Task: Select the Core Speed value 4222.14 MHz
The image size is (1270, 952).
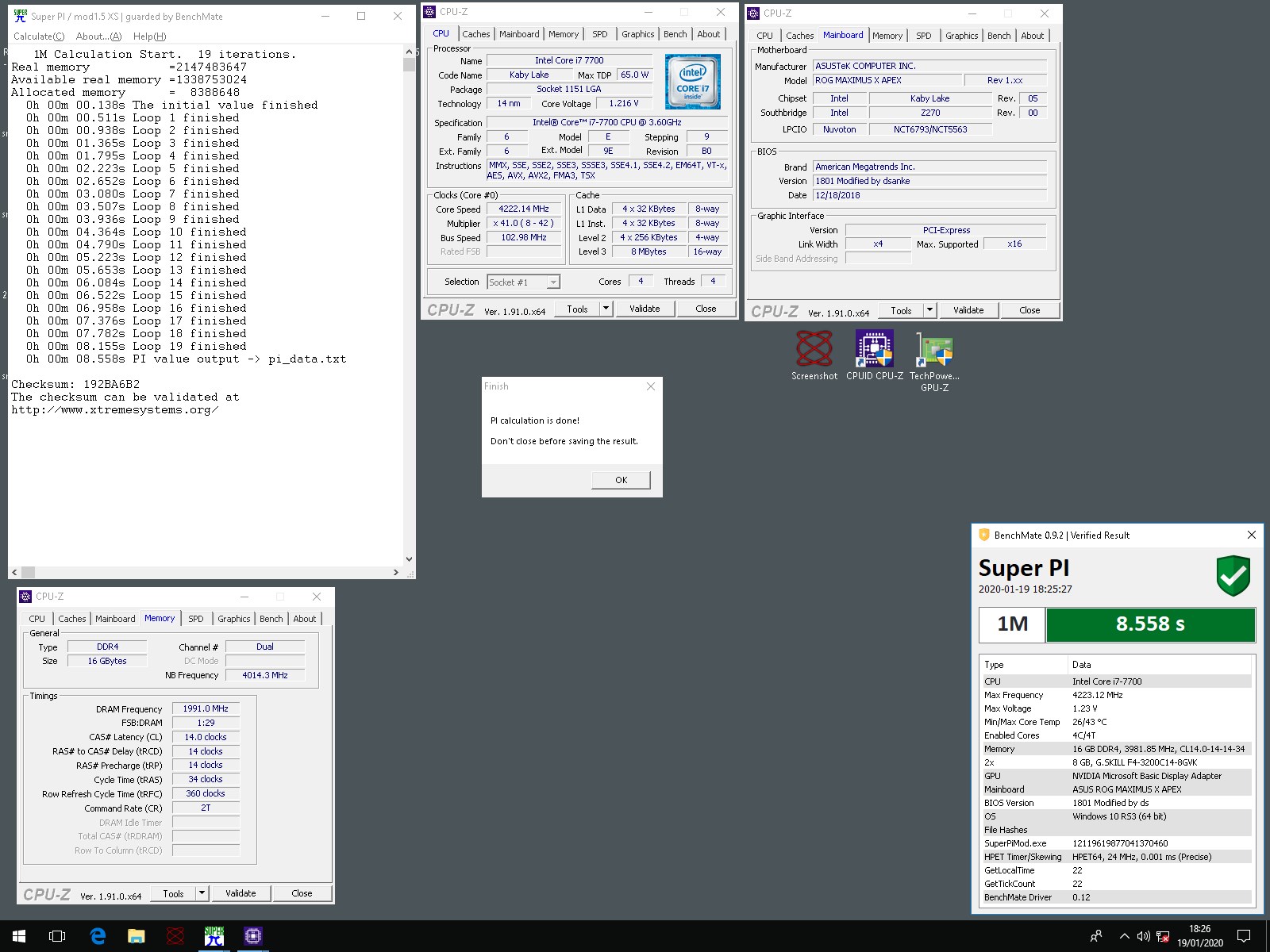Action: click(x=524, y=209)
